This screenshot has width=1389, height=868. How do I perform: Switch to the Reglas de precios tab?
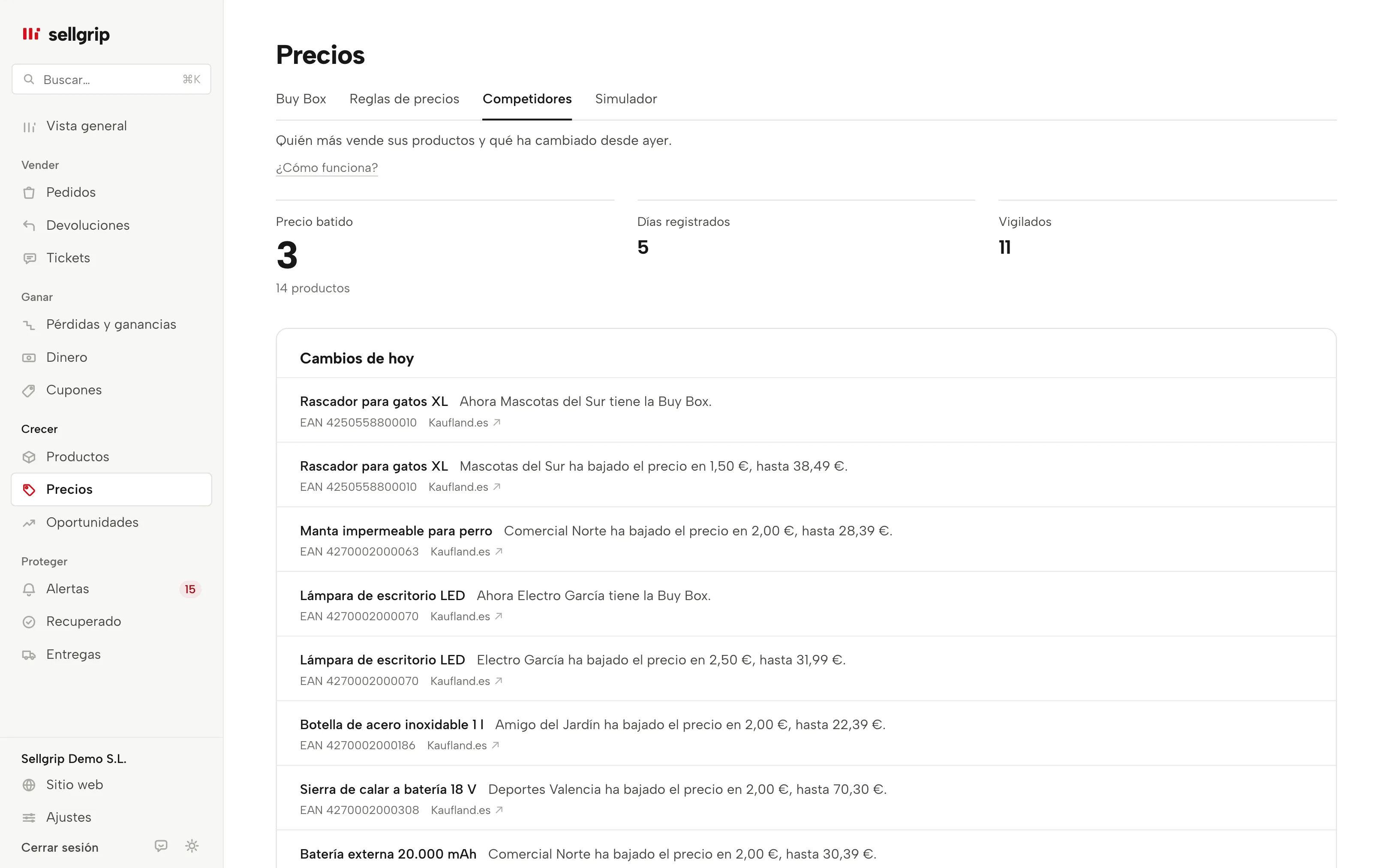(x=404, y=99)
